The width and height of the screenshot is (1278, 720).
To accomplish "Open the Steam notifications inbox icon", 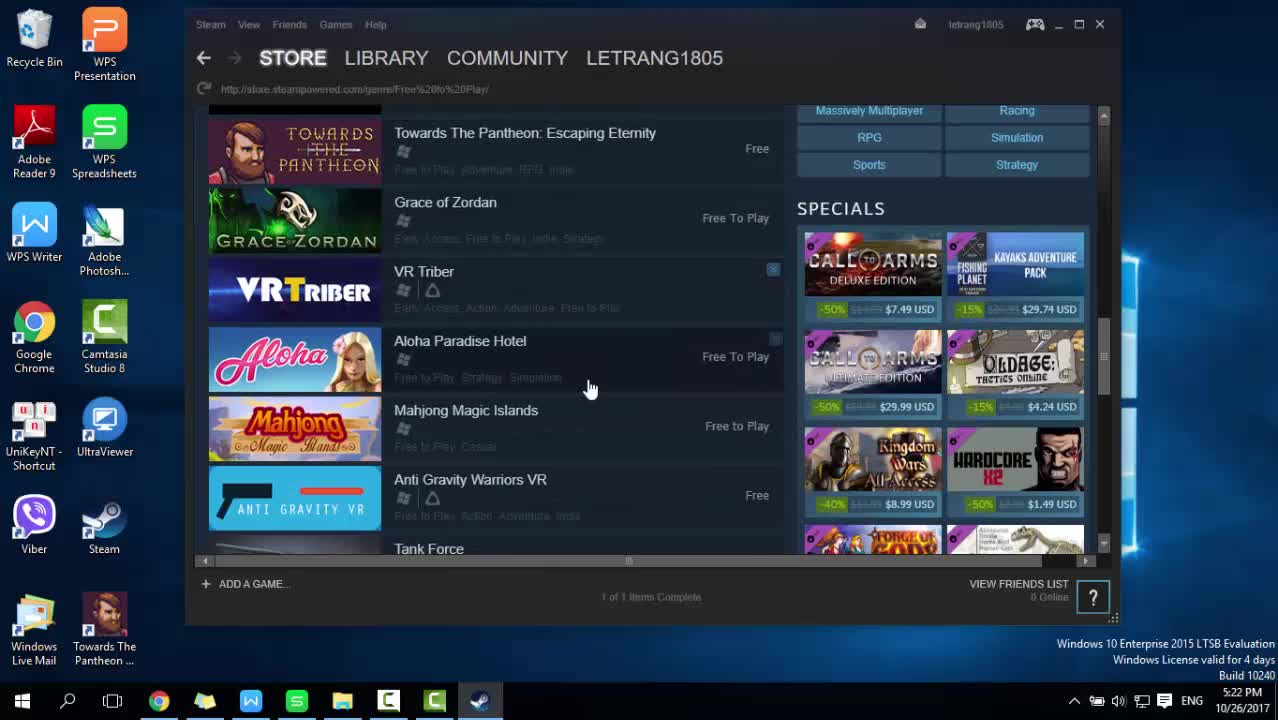I will (920, 24).
